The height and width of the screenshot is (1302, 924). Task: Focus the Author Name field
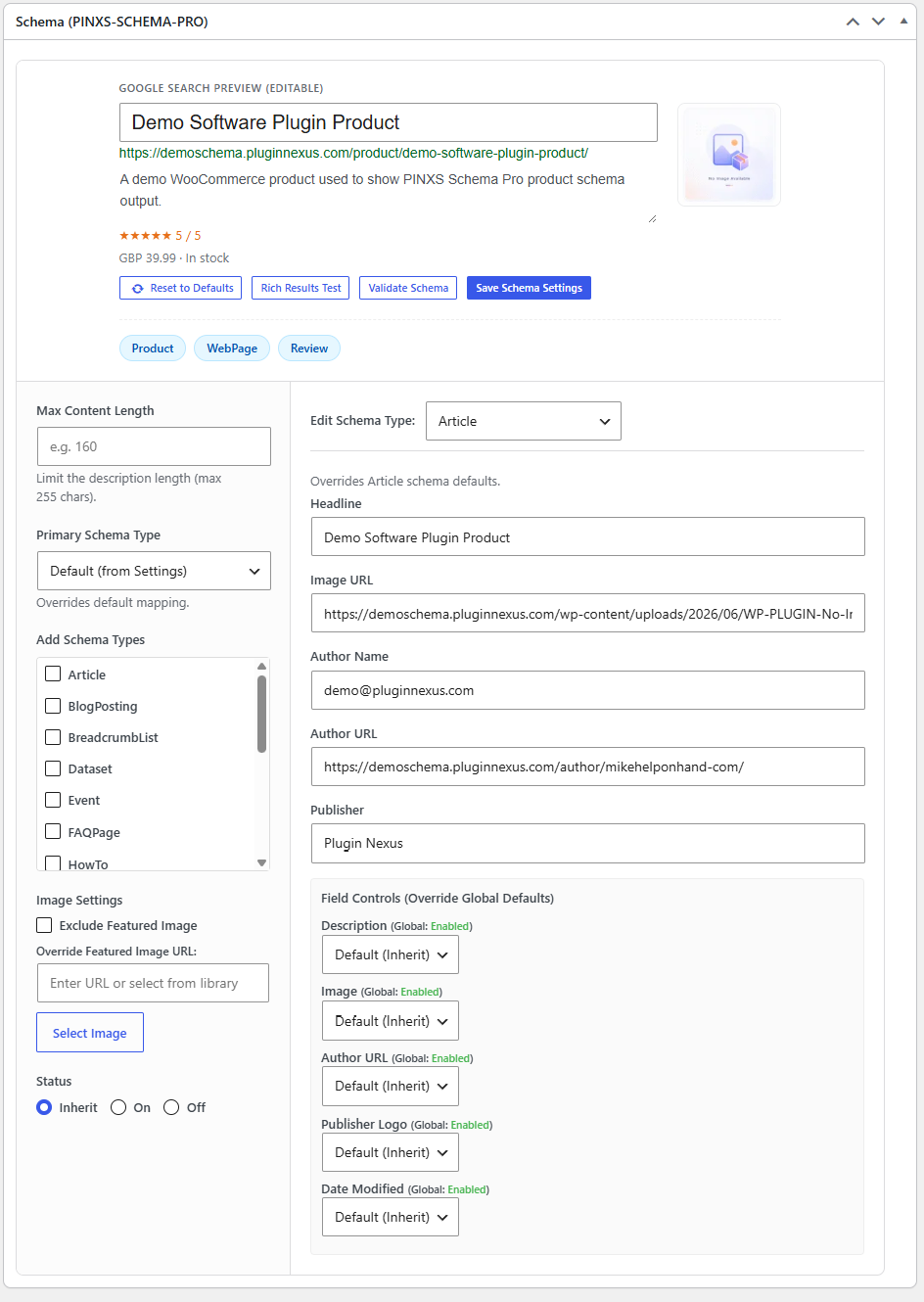click(x=588, y=690)
